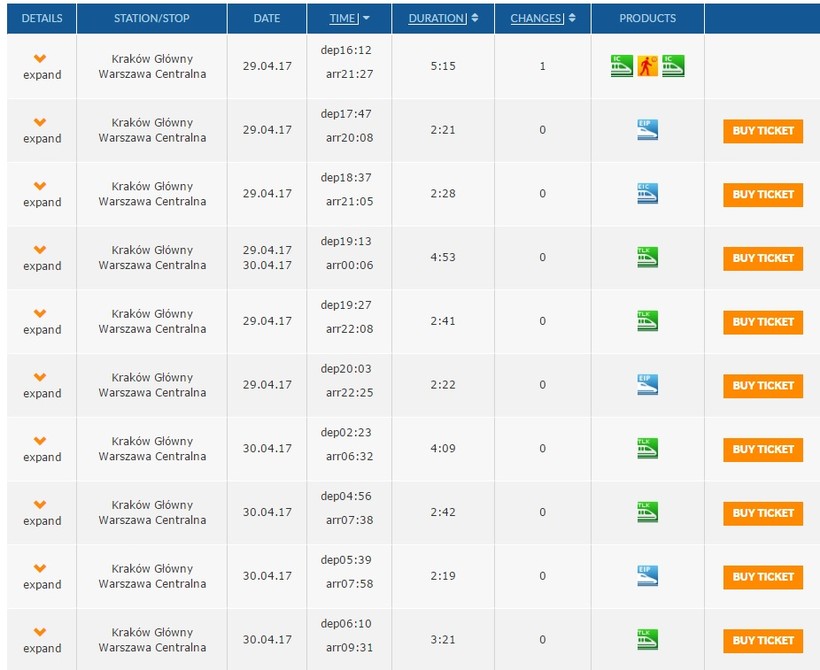Click the TLK train icon for 19:13 departure
Screen dimensions: 820x670
tap(647, 257)
